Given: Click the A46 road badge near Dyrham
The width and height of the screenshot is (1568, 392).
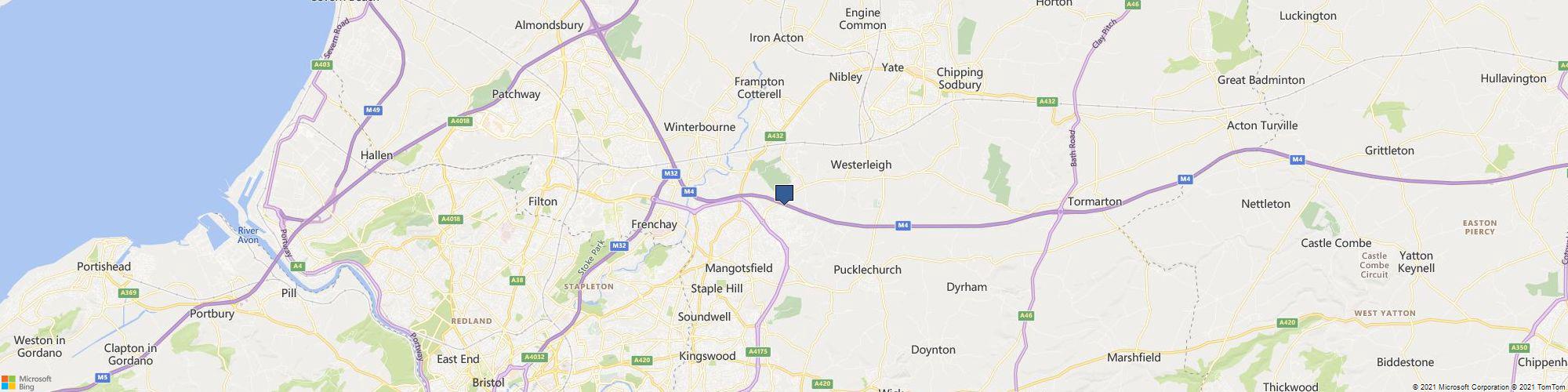Looking at the screenshot, I should [x=1026, y=315].
